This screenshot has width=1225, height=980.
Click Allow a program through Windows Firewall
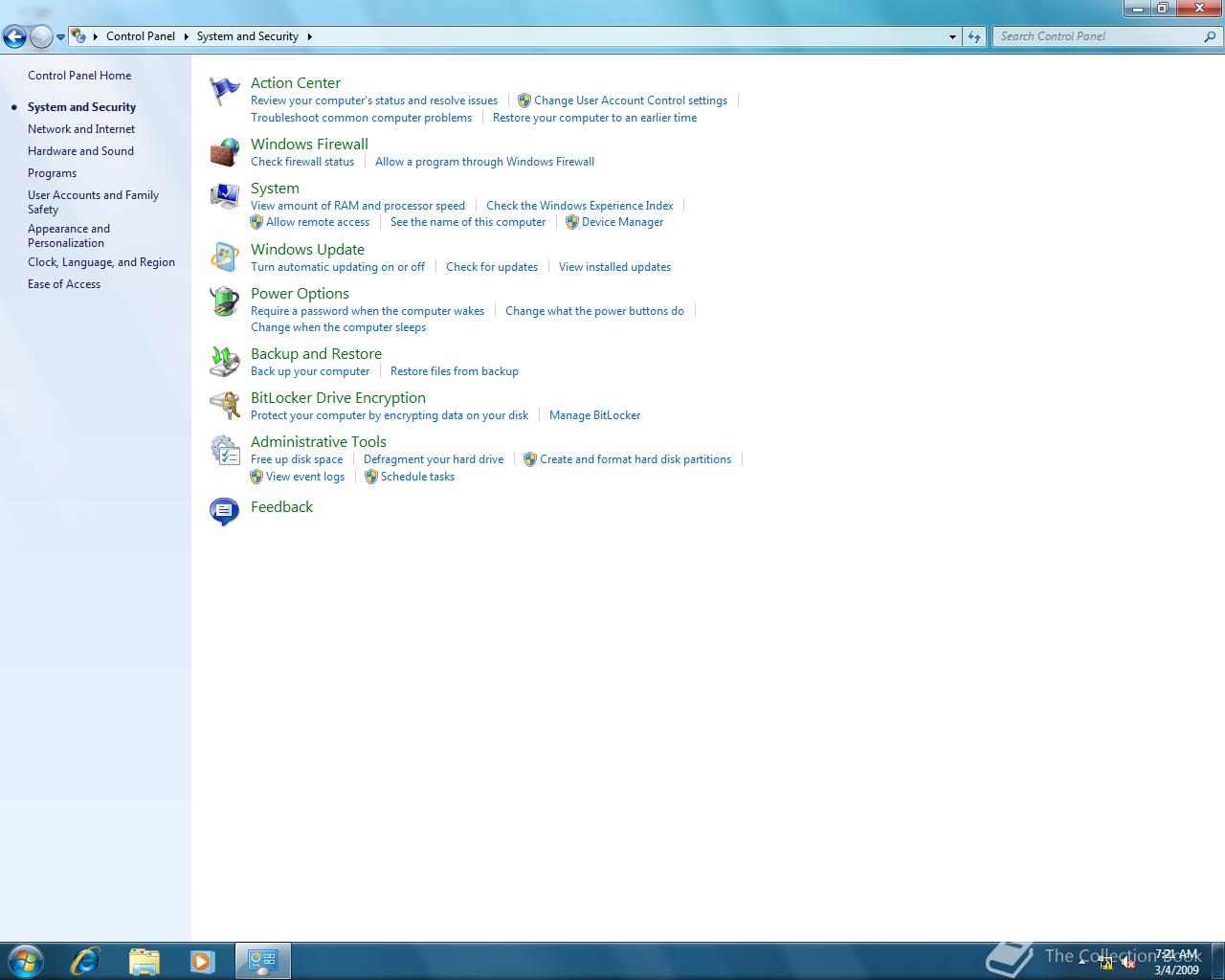click(484, 162)
